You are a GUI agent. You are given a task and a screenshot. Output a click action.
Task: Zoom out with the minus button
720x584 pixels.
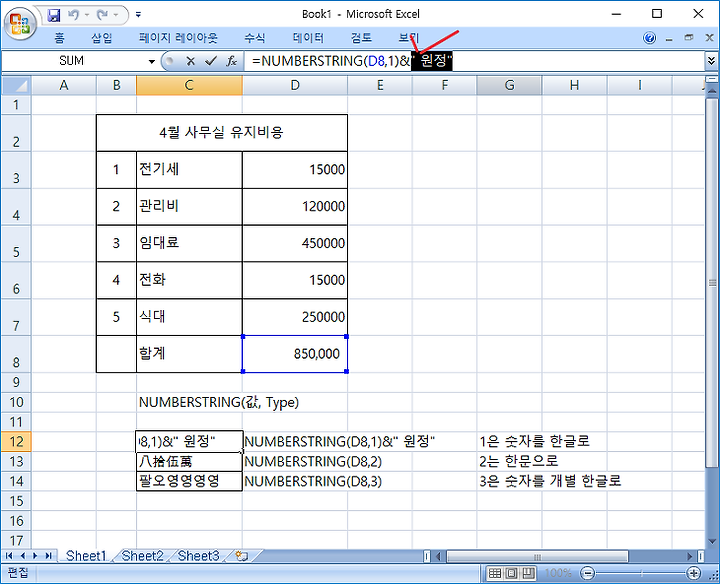[587, 573]
